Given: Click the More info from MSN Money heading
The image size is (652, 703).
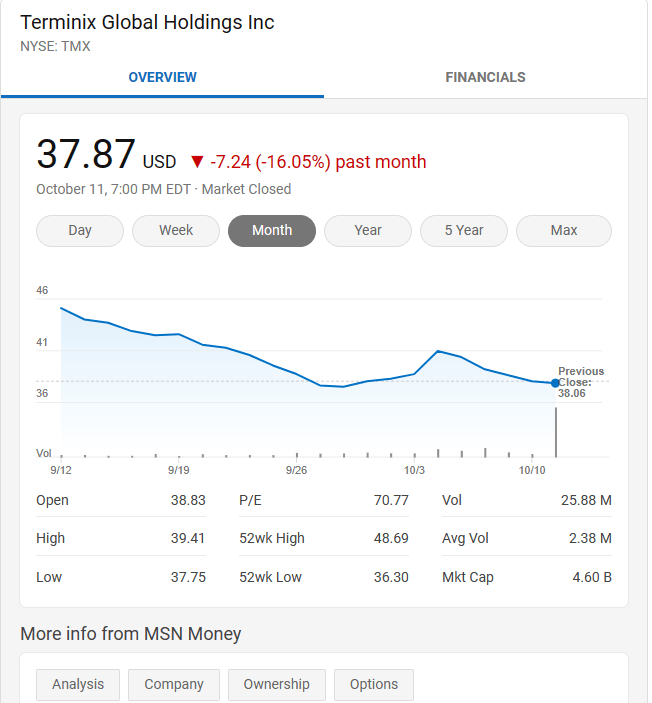Looking at the screenshot, I should [x=131, y=634].
